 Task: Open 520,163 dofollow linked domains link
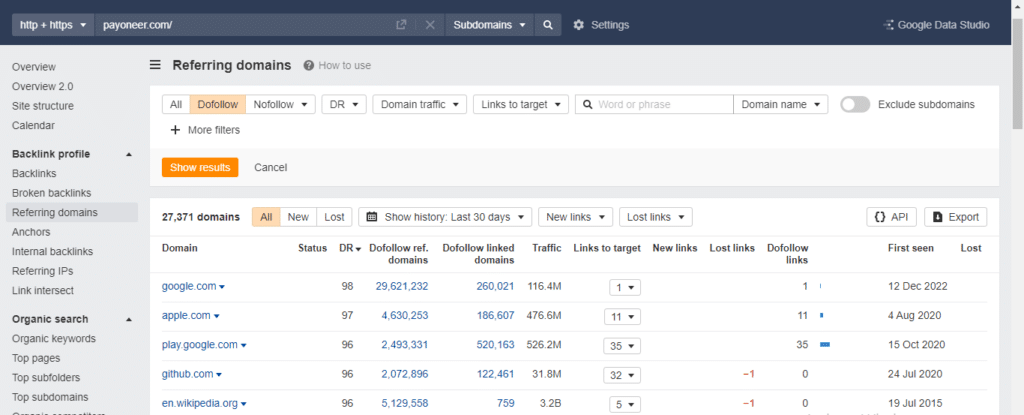pyautogui.click(x=494, y=344)
